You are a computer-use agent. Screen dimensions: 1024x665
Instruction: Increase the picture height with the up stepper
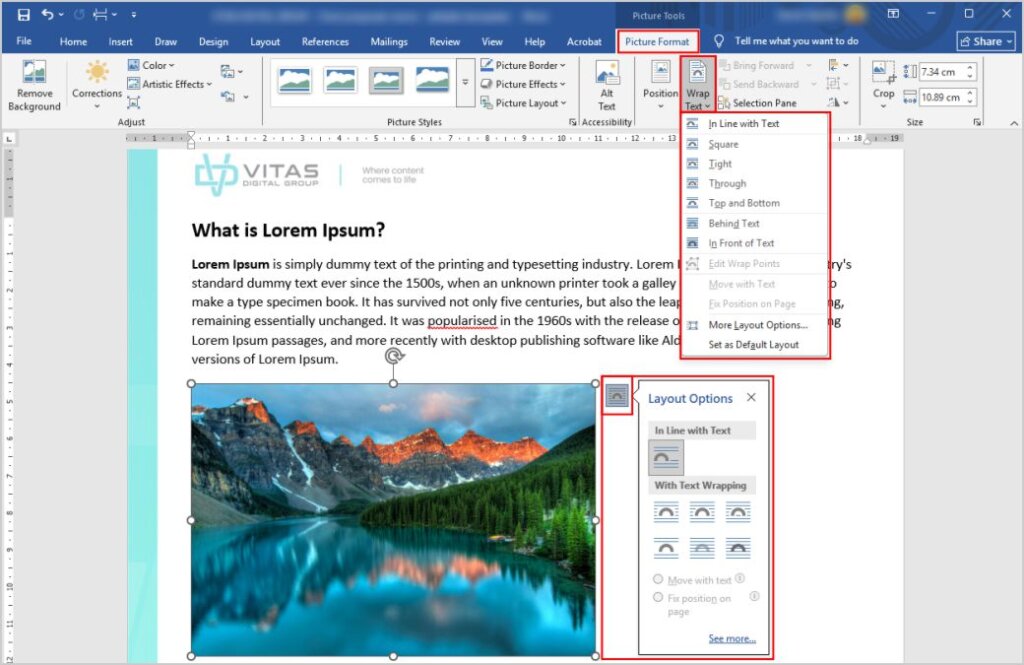(x=970, y=67)
